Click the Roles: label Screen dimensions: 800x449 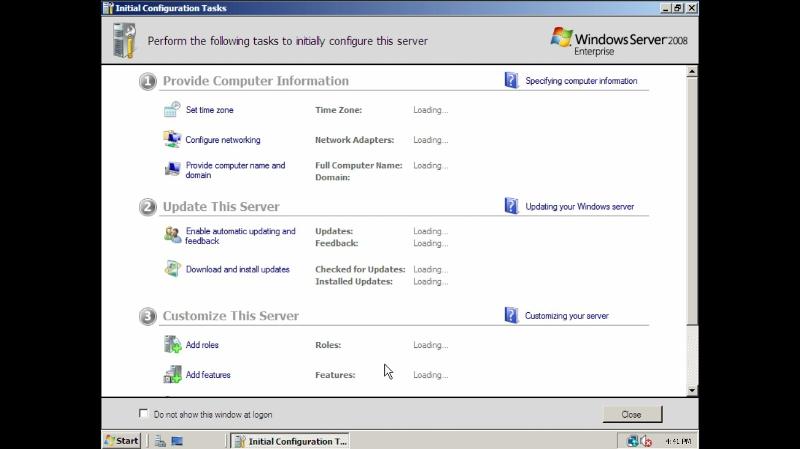tap(328, 345)
